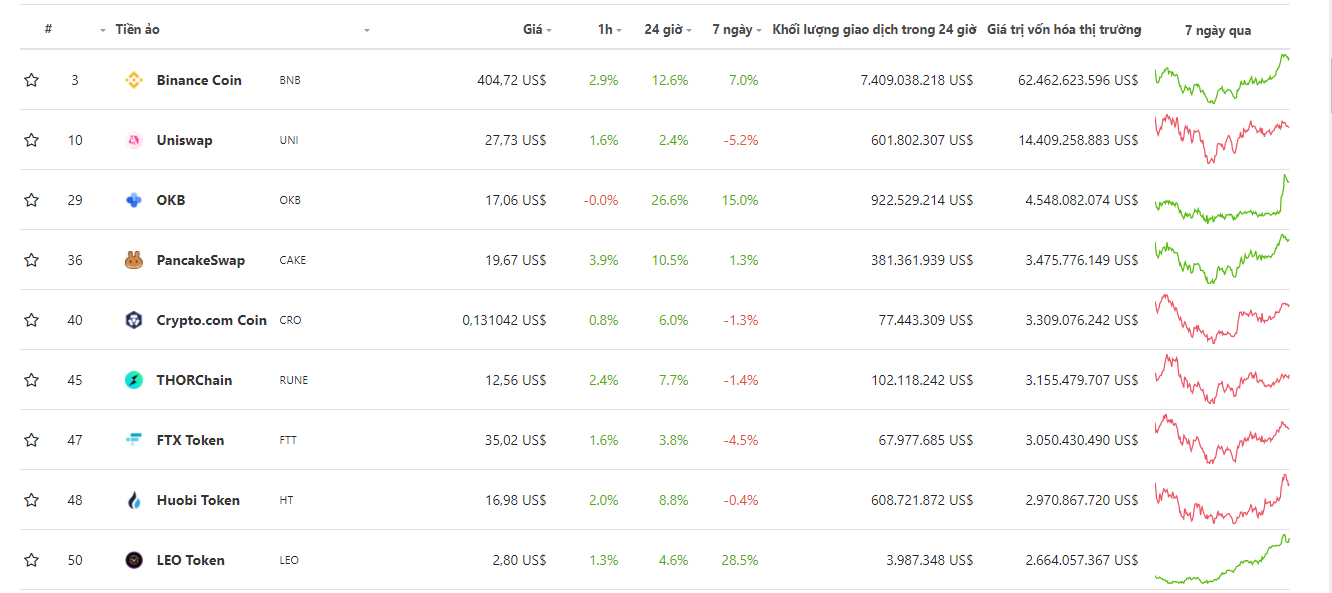Click the THORChain 7-day sparkline chart
This screenshot has width=1332, height=593.
(x=1222, y=379)
